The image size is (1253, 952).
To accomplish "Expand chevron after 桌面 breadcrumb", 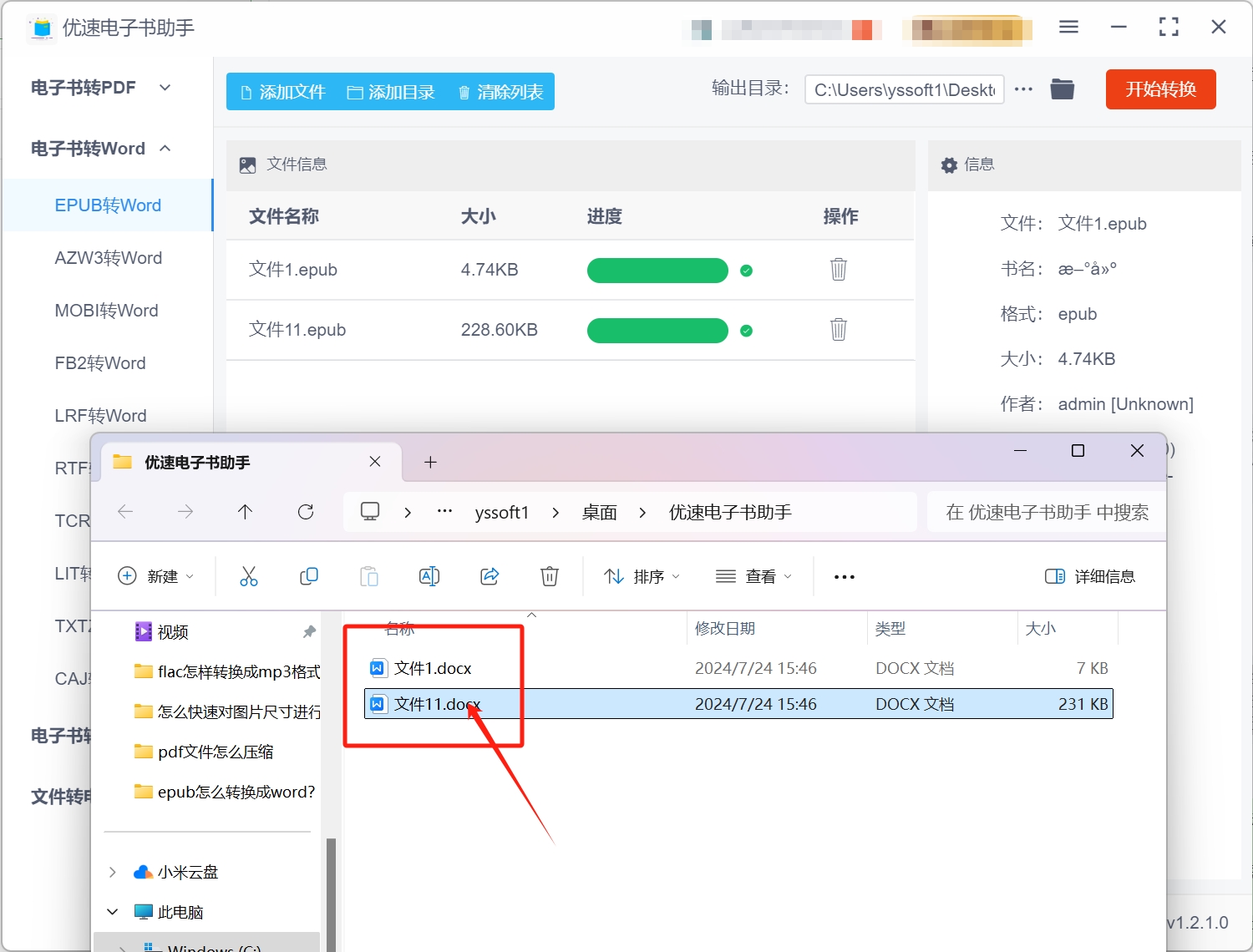I will [x=642, y=513].
